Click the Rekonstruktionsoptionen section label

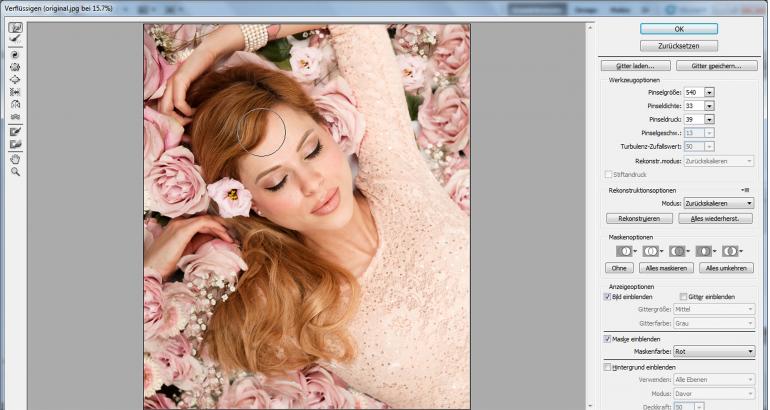pyautogui.click(x=642, y=190)
